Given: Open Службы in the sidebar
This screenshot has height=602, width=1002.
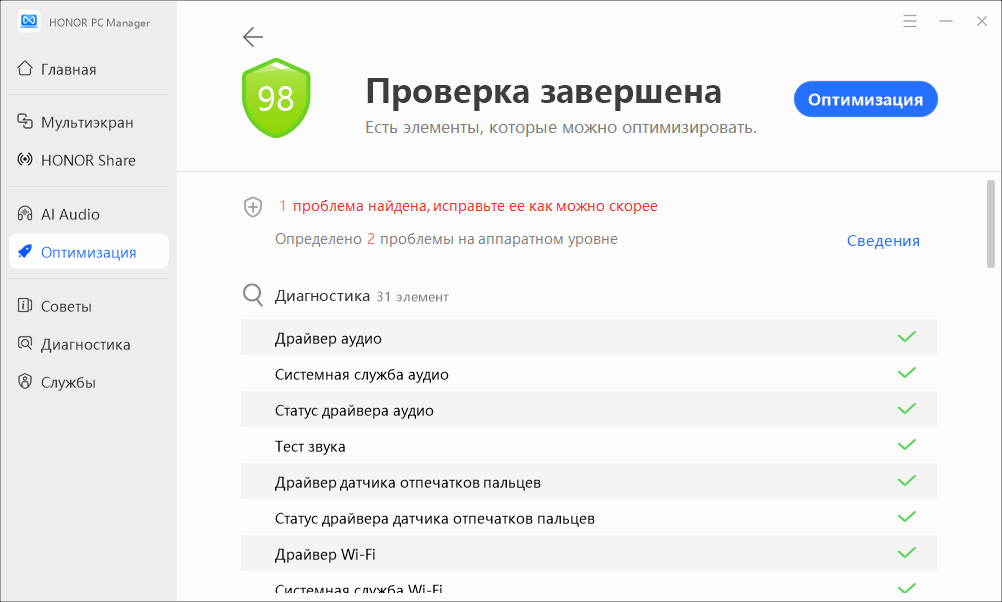Looking at the screenshot, I should click(68, 382).
